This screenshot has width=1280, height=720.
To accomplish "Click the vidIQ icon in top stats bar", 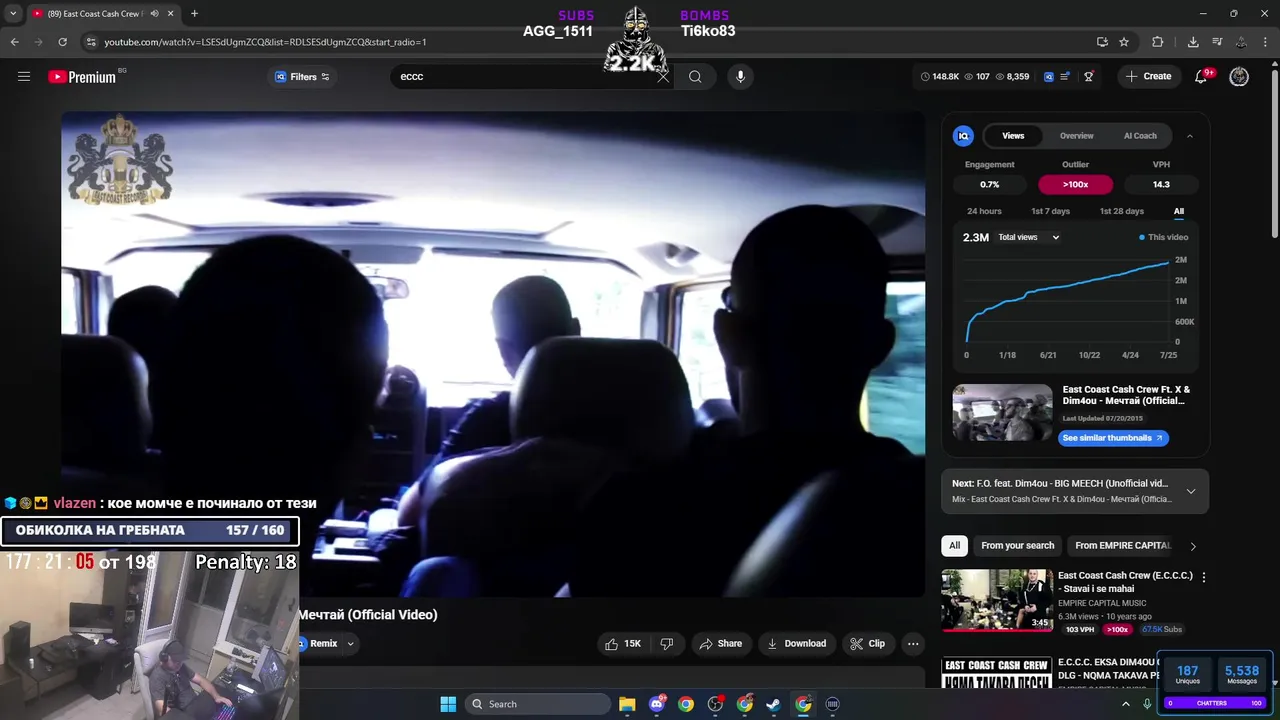I will tap(1049, 76).
